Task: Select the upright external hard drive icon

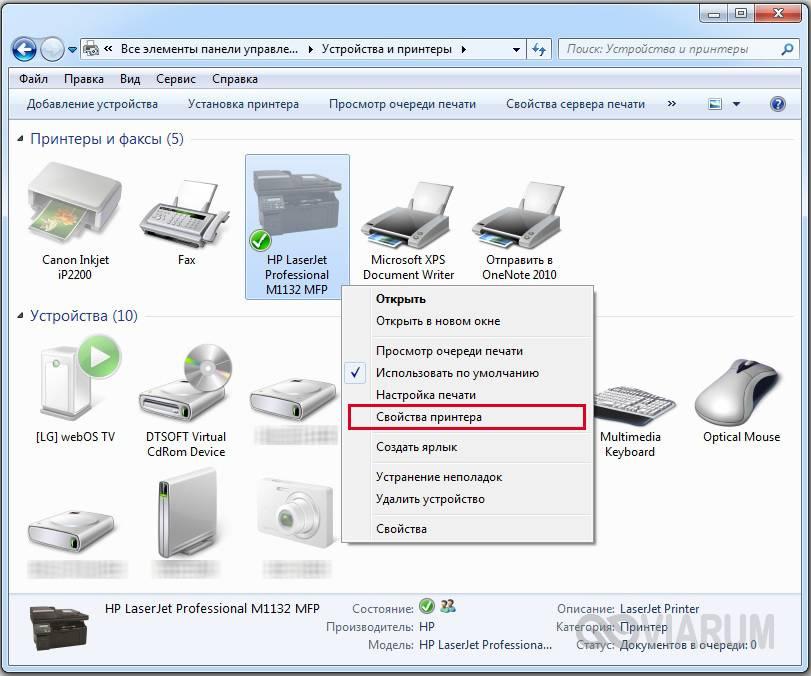Action: pyautogui.click(x=186, y=513)
